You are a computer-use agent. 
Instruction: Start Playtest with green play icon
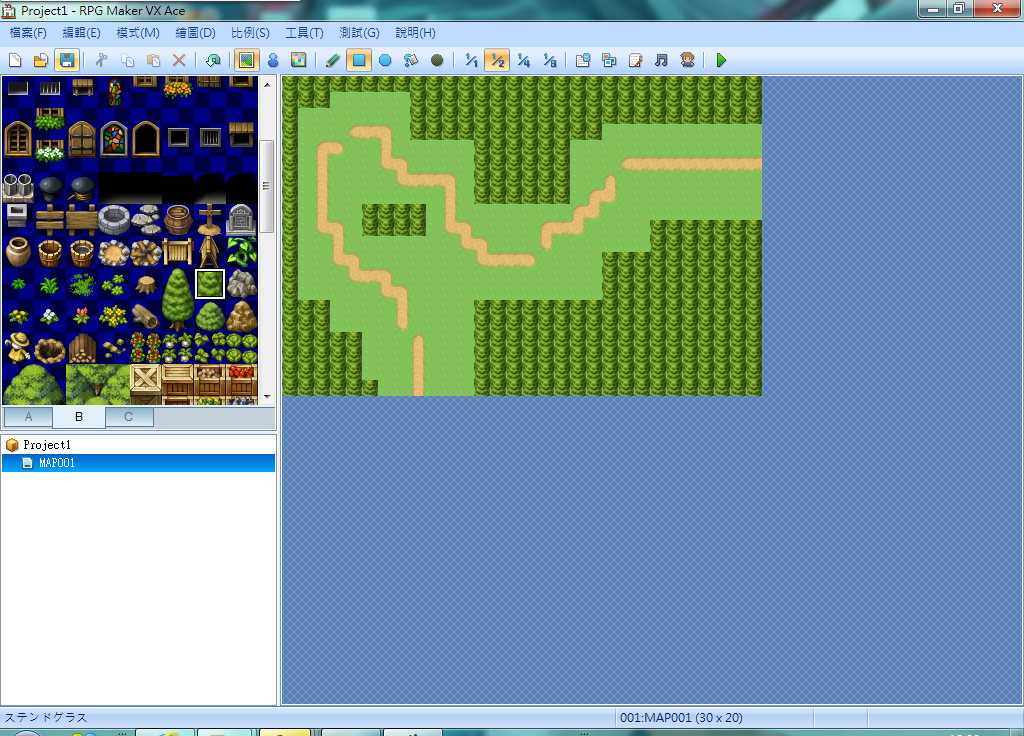click(721, 61)
